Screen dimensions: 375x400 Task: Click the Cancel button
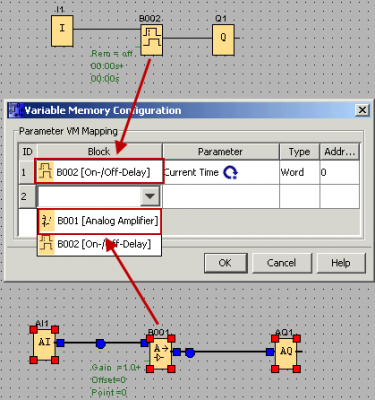click(x=281, y=263)
